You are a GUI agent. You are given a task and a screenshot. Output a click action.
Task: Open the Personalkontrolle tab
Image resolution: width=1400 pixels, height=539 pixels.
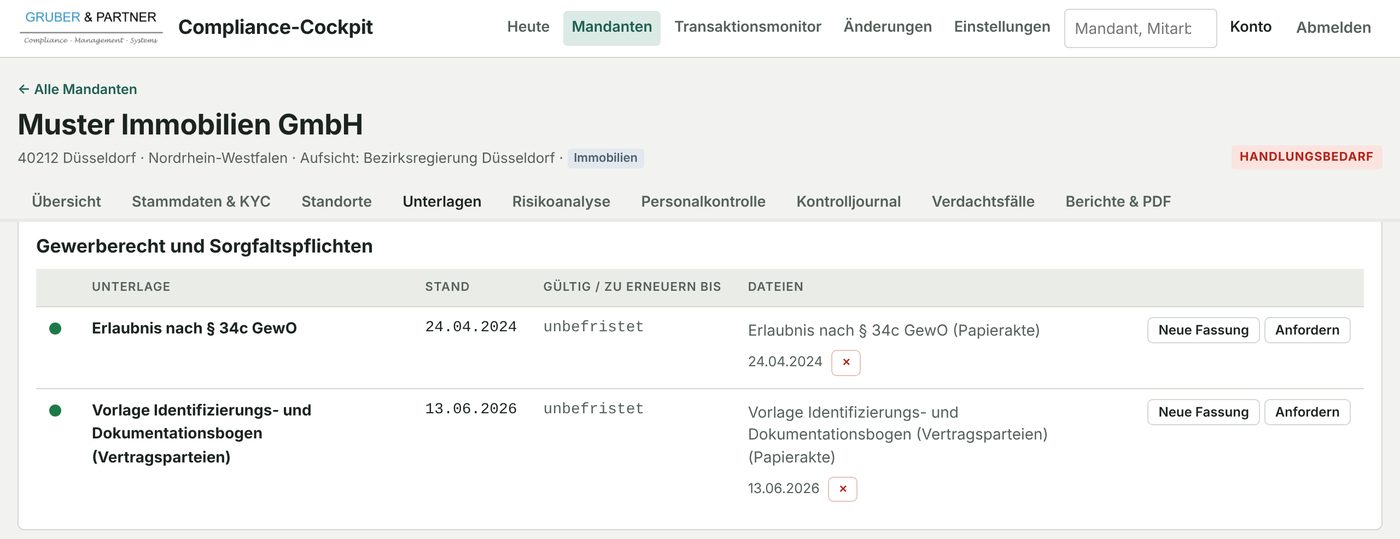[703, 201]
